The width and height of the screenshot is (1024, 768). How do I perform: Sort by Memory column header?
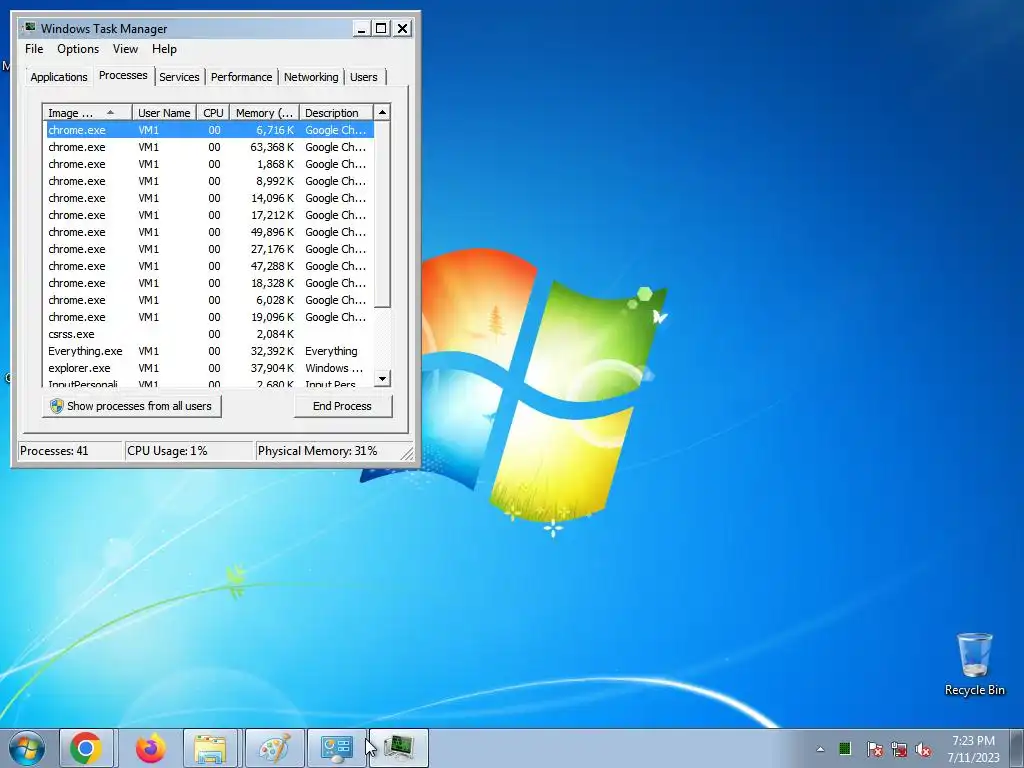click(264, 113)
